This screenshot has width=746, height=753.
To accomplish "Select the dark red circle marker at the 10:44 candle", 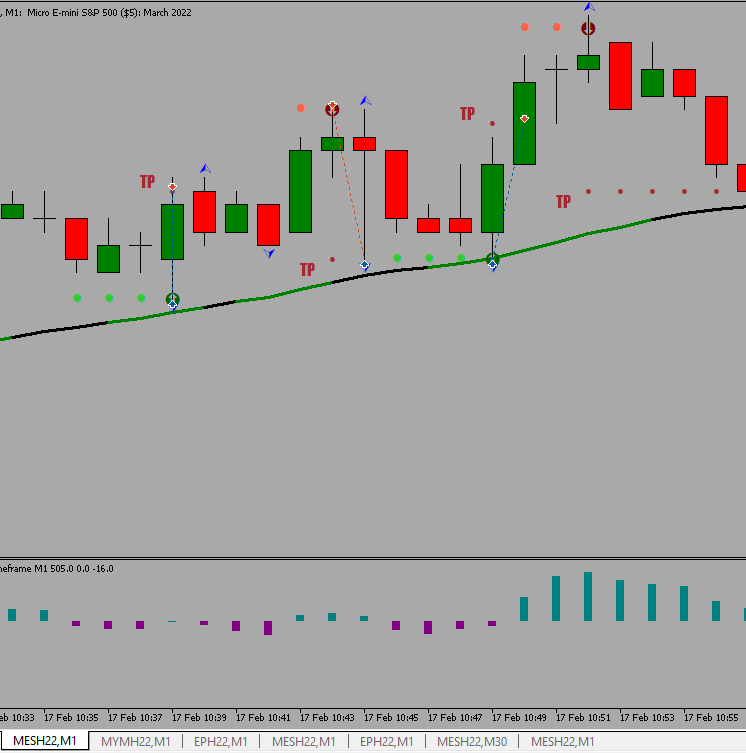I will click(332, 110).
